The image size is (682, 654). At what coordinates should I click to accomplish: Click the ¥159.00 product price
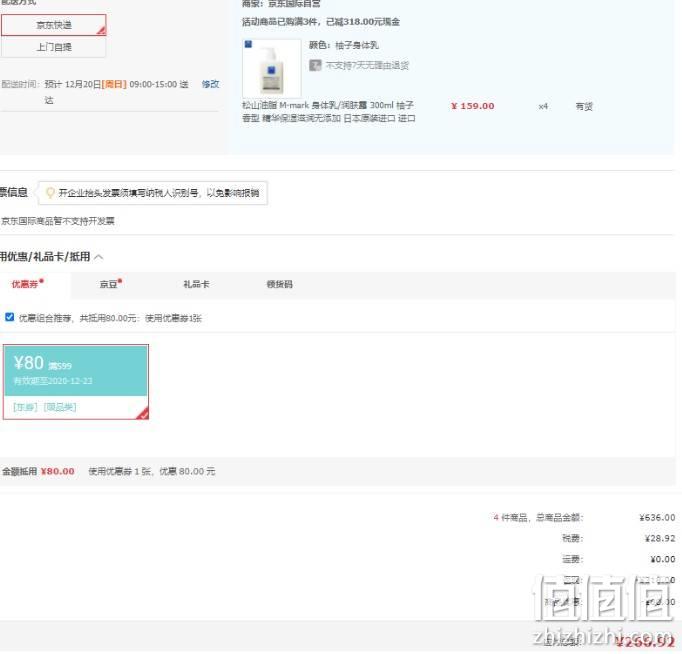click(x=473, y=106)
